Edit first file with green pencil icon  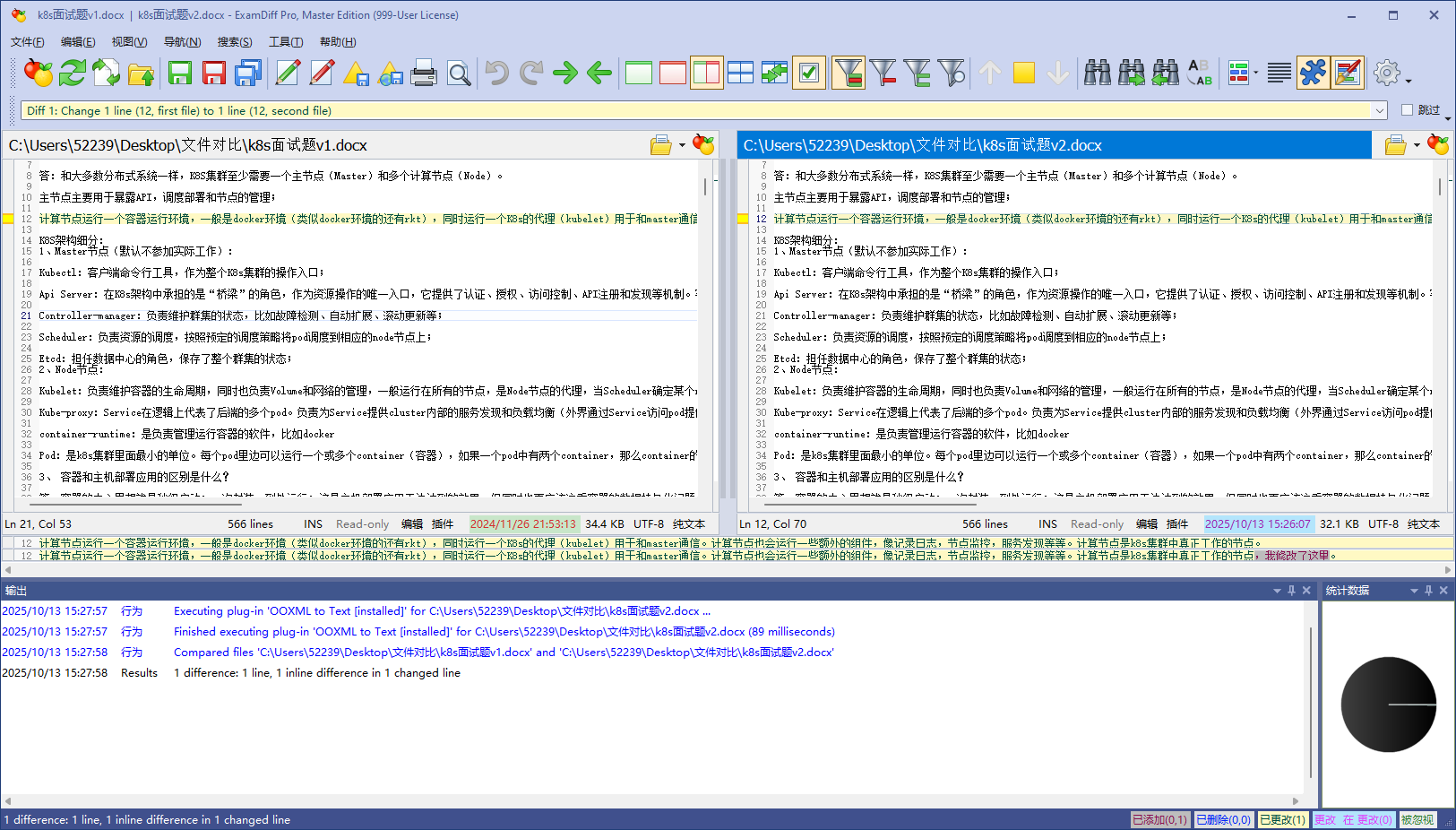click(288, 73)
